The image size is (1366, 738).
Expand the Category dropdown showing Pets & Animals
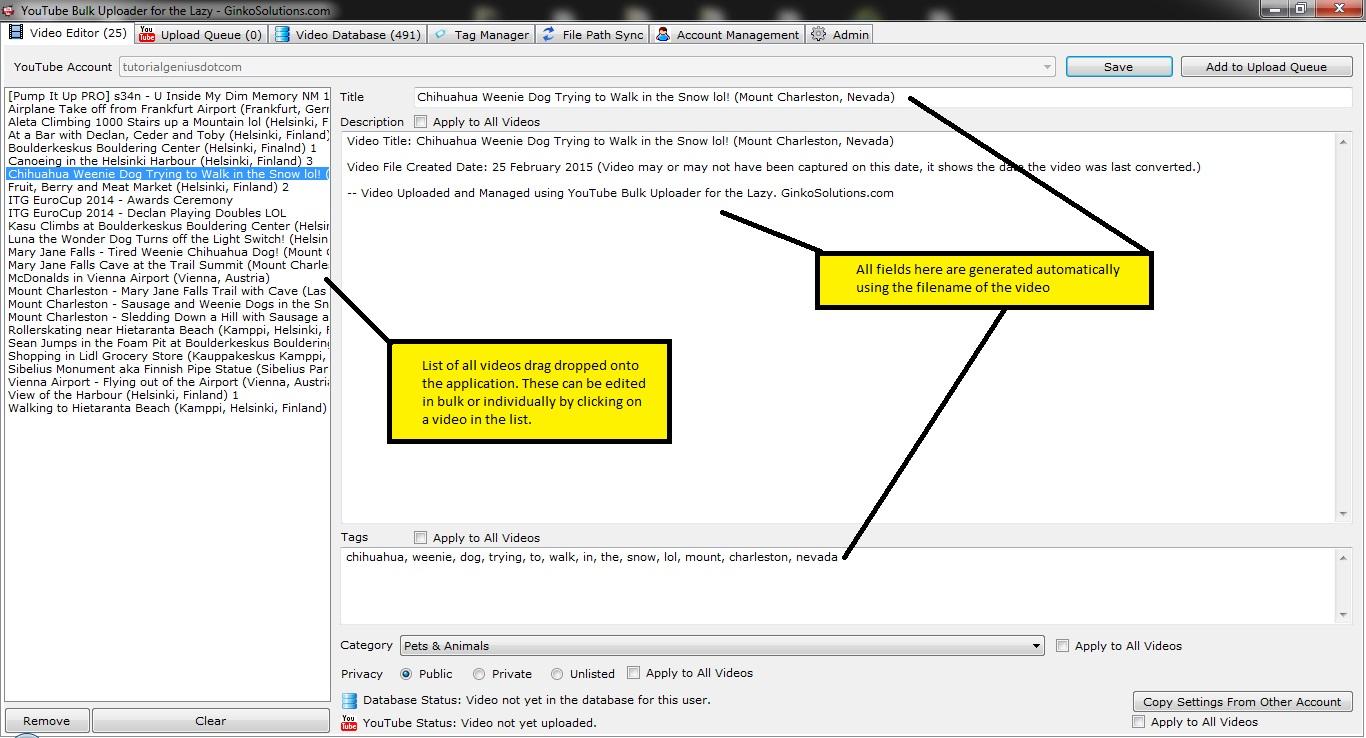722,646
